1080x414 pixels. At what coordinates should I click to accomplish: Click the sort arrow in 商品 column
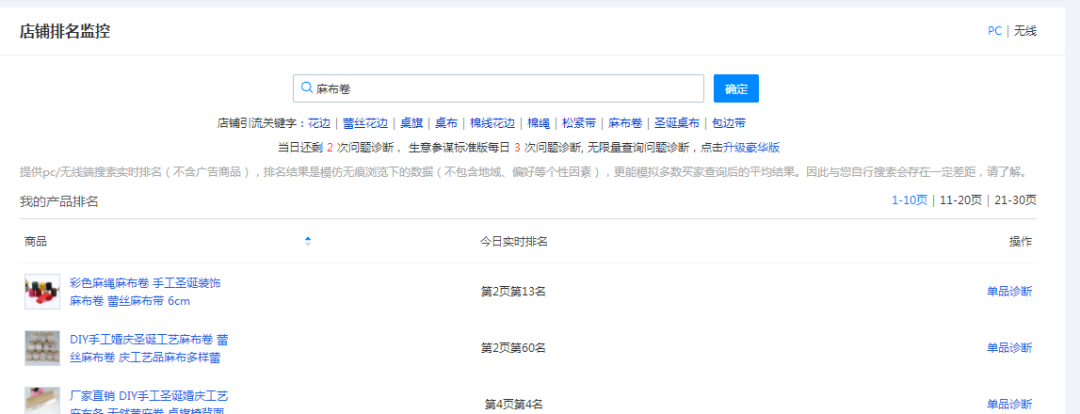(307, 241)
